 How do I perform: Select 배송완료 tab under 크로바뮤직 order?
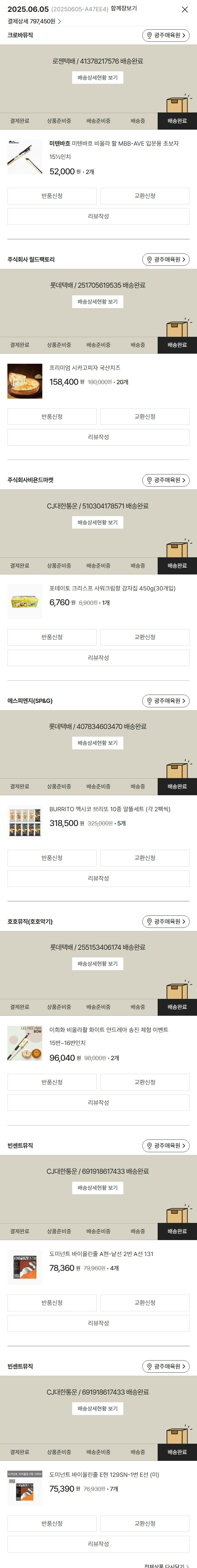tap(177, 121)
